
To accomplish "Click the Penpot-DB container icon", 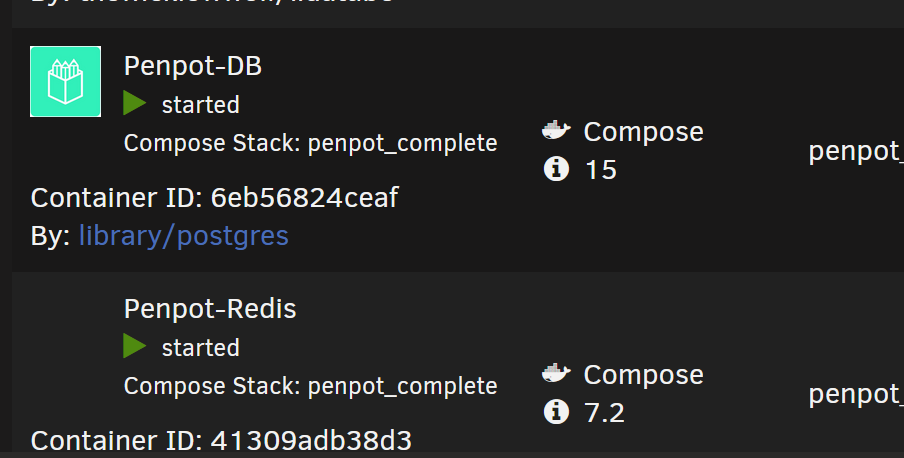I will click(x=66, y=81).
